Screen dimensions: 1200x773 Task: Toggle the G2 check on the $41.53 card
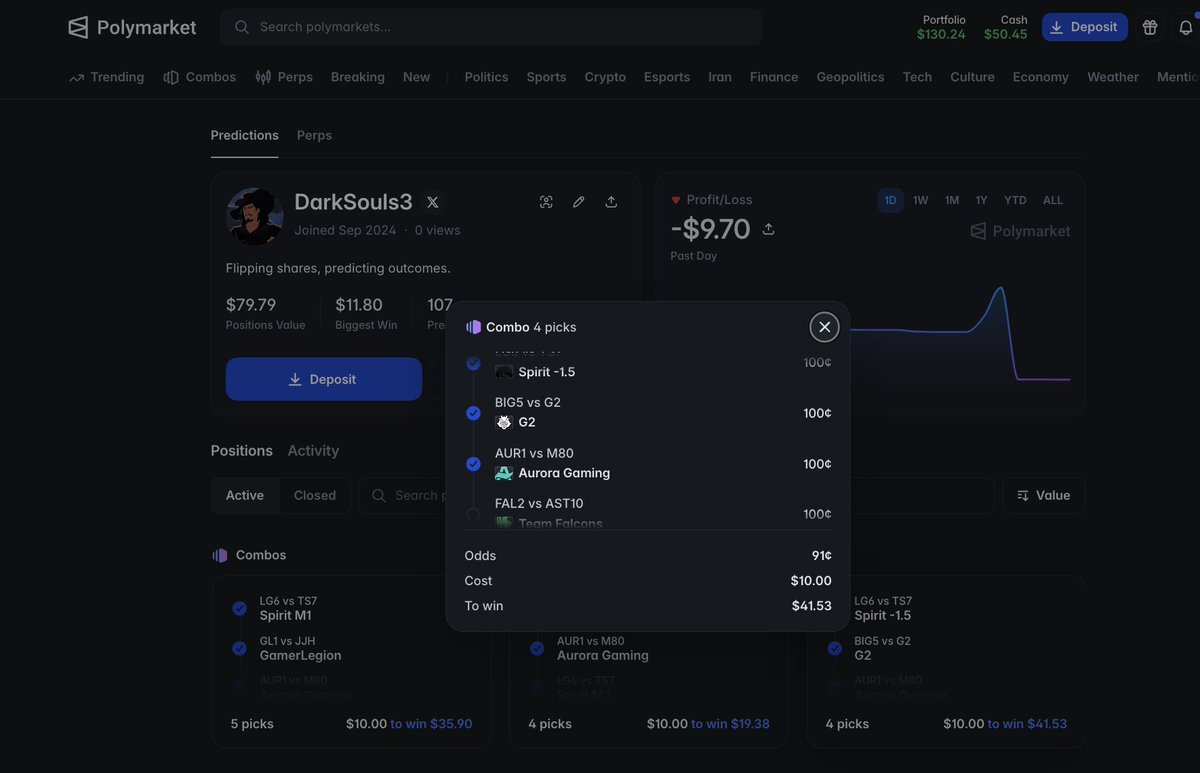point(834,648)
